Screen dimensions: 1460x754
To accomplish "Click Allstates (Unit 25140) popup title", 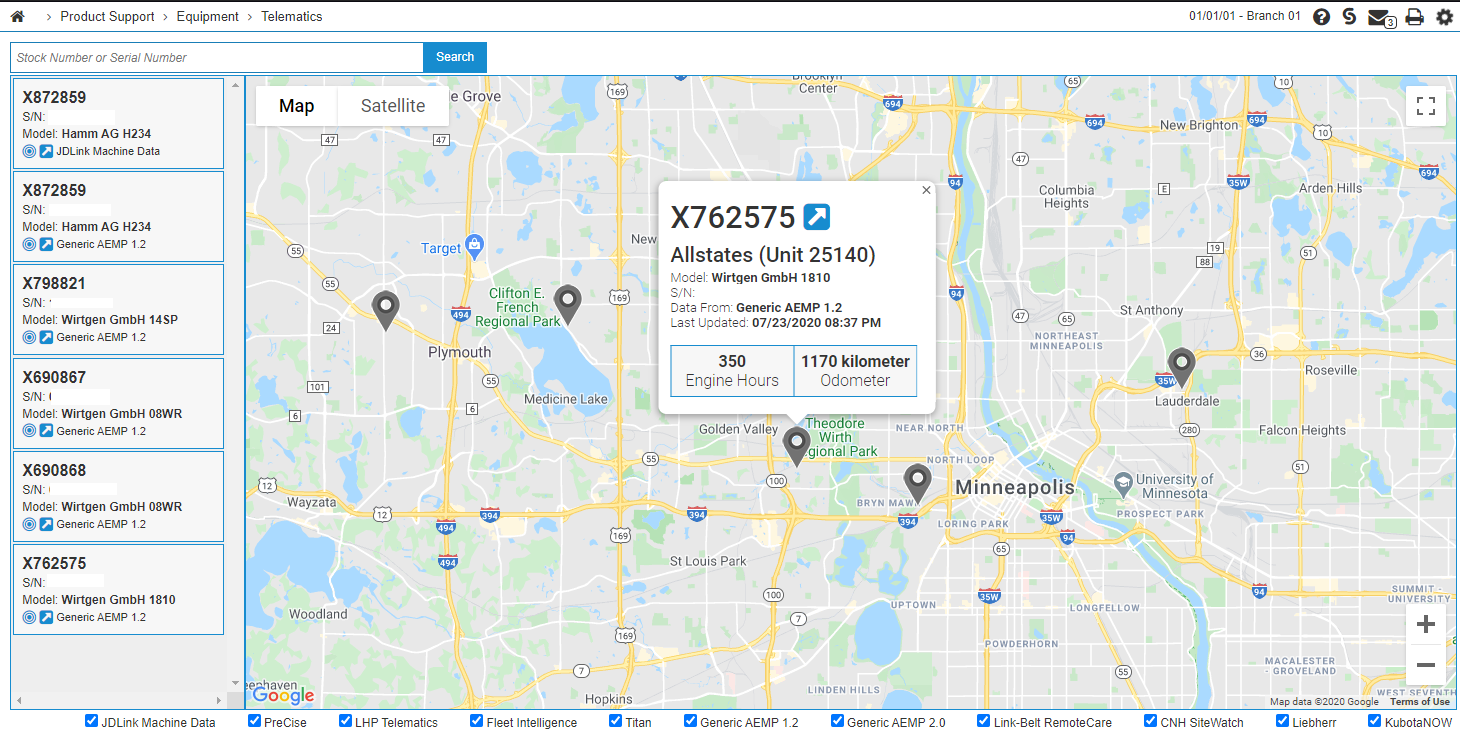I will click(773, 254).
